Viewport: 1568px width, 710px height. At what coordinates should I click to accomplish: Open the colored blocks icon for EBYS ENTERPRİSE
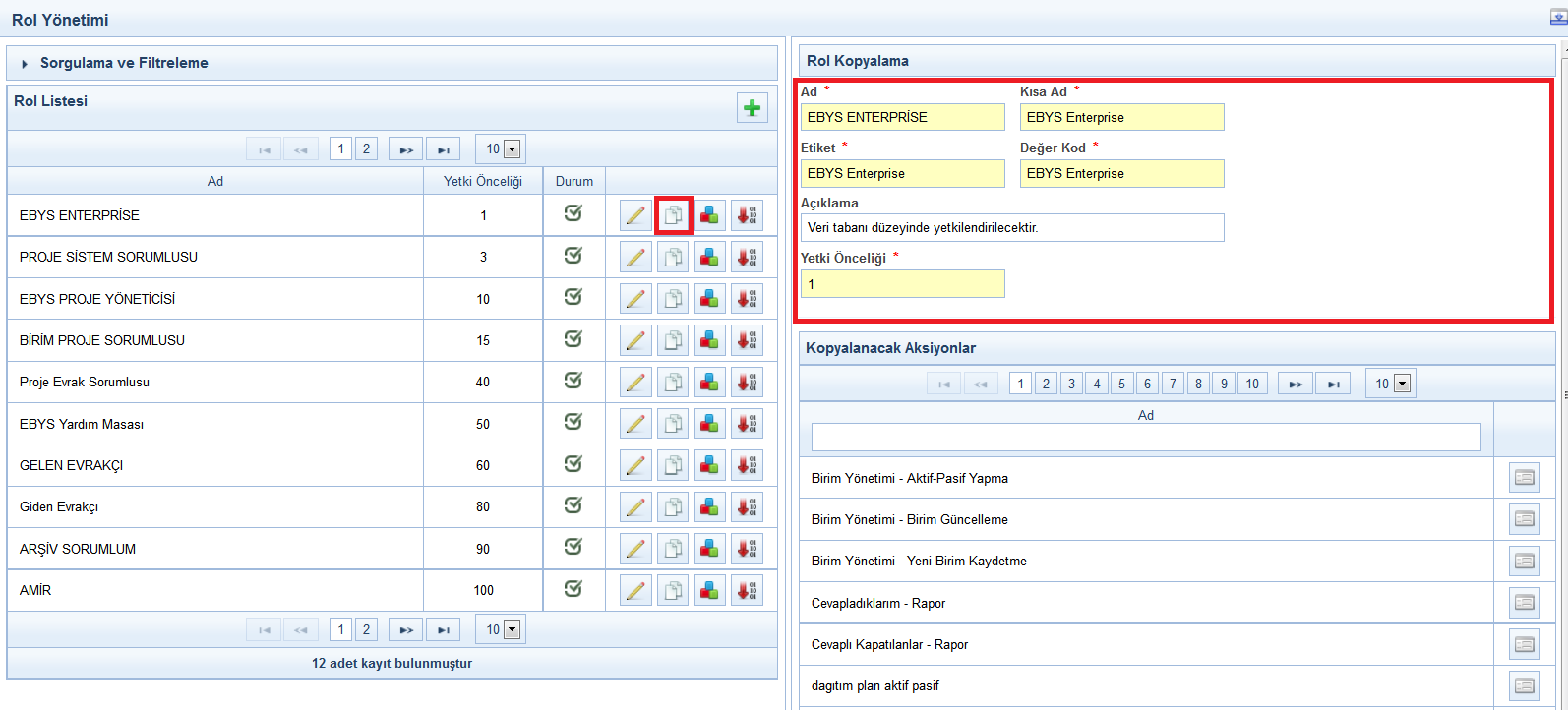coord(709,215)
